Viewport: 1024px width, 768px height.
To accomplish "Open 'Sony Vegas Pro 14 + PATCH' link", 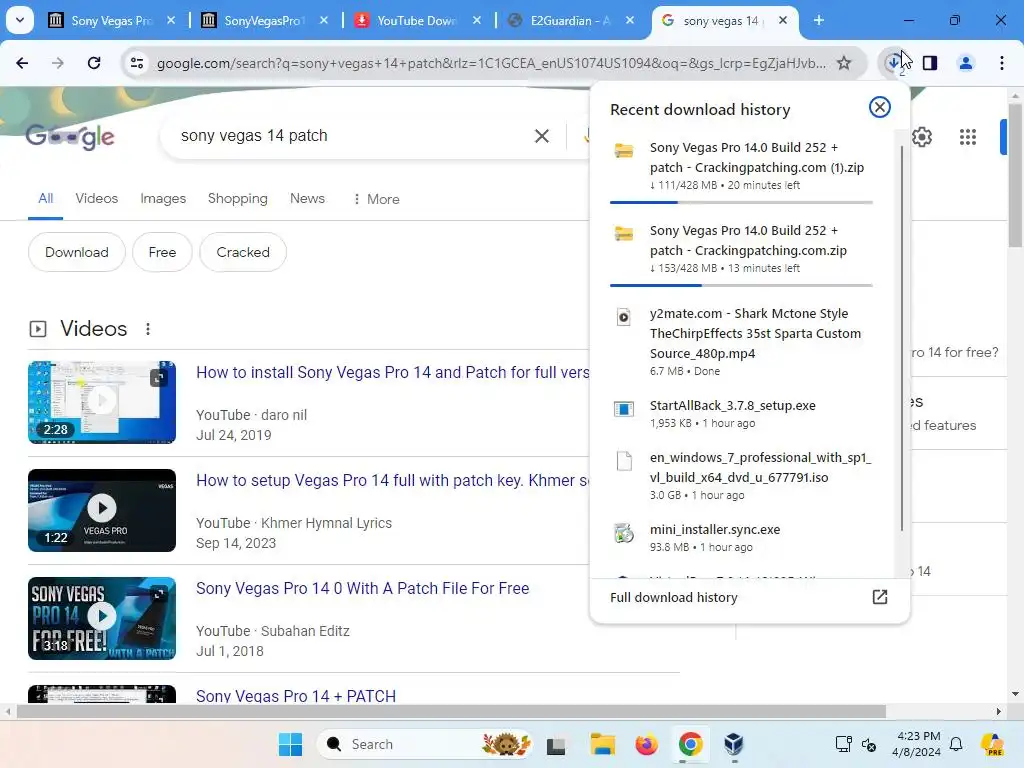I will 296,696.
